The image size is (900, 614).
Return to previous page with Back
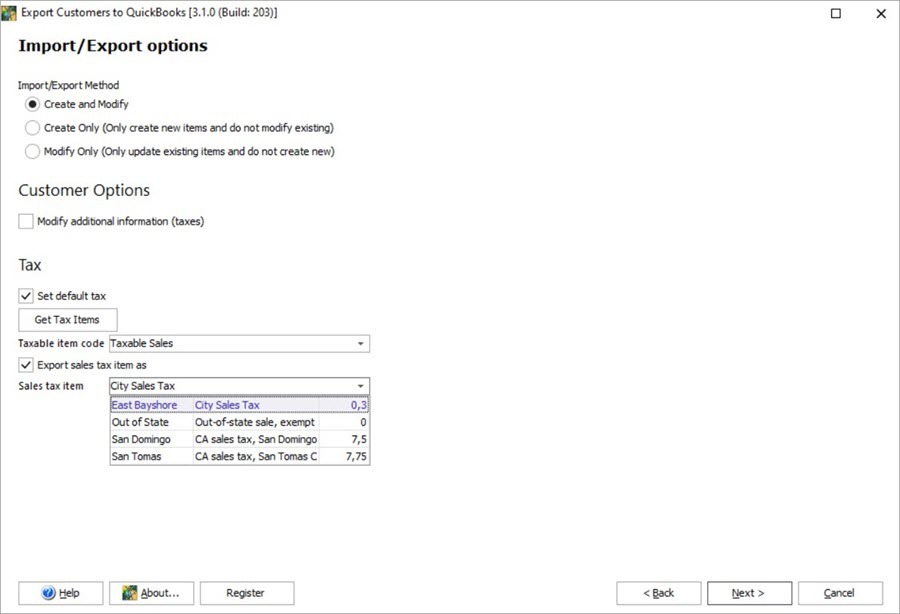[658, 593]
